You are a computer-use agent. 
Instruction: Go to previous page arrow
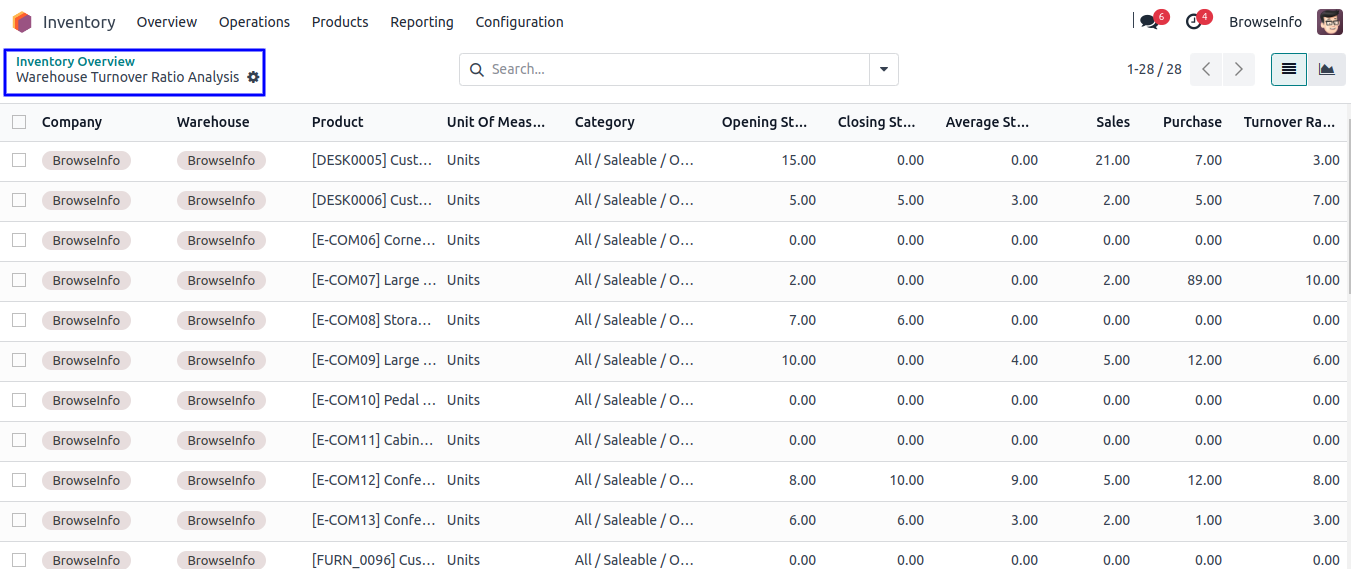click(1207, 69)
